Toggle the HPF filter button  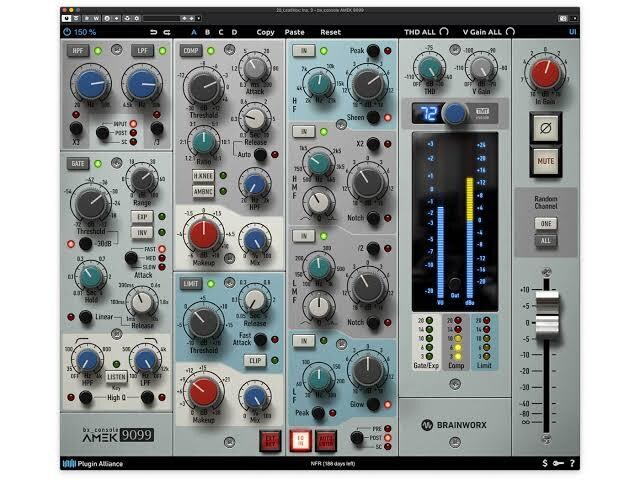(78, 51)
